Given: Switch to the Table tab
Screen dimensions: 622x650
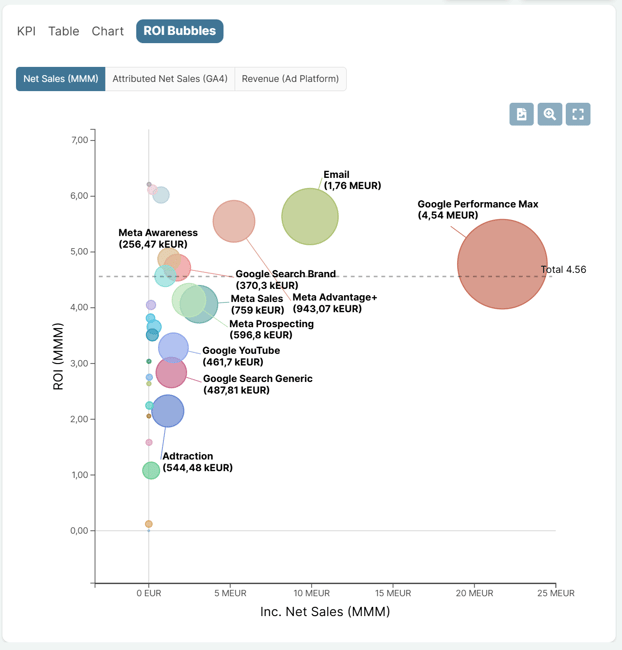Looking at the screenshot, I should [63, 31].
